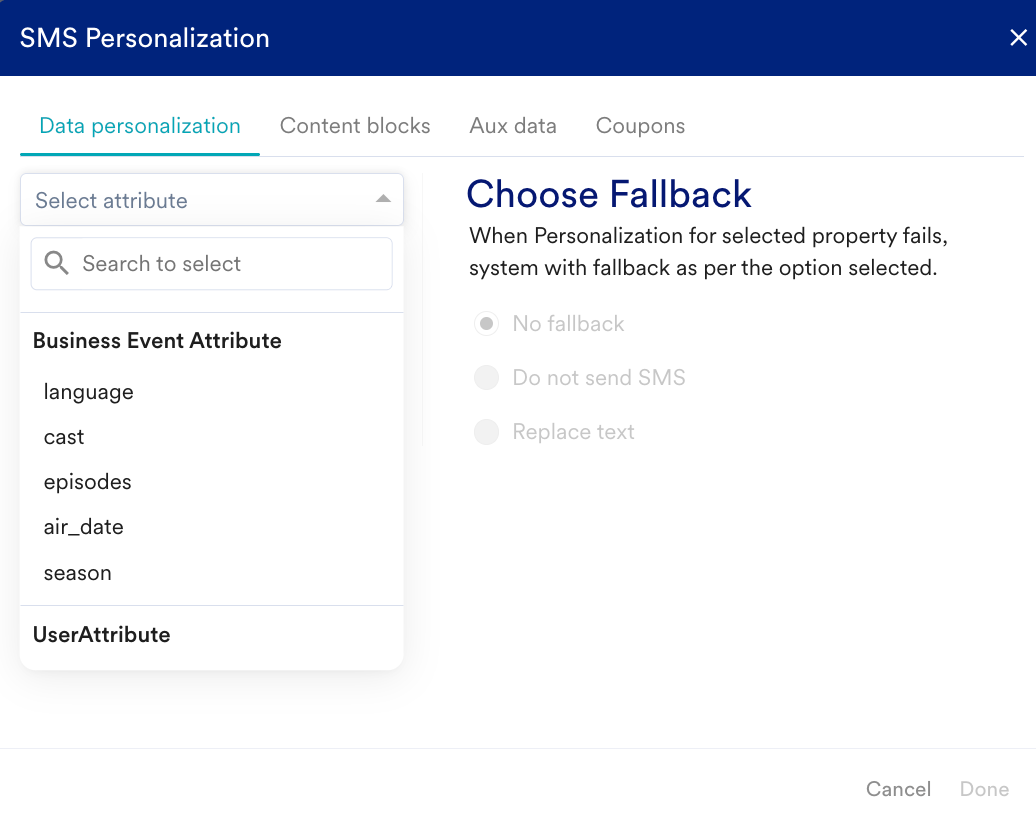Focus the Search to select field
The image size is (1036, 822).
(x=225, y=264)
